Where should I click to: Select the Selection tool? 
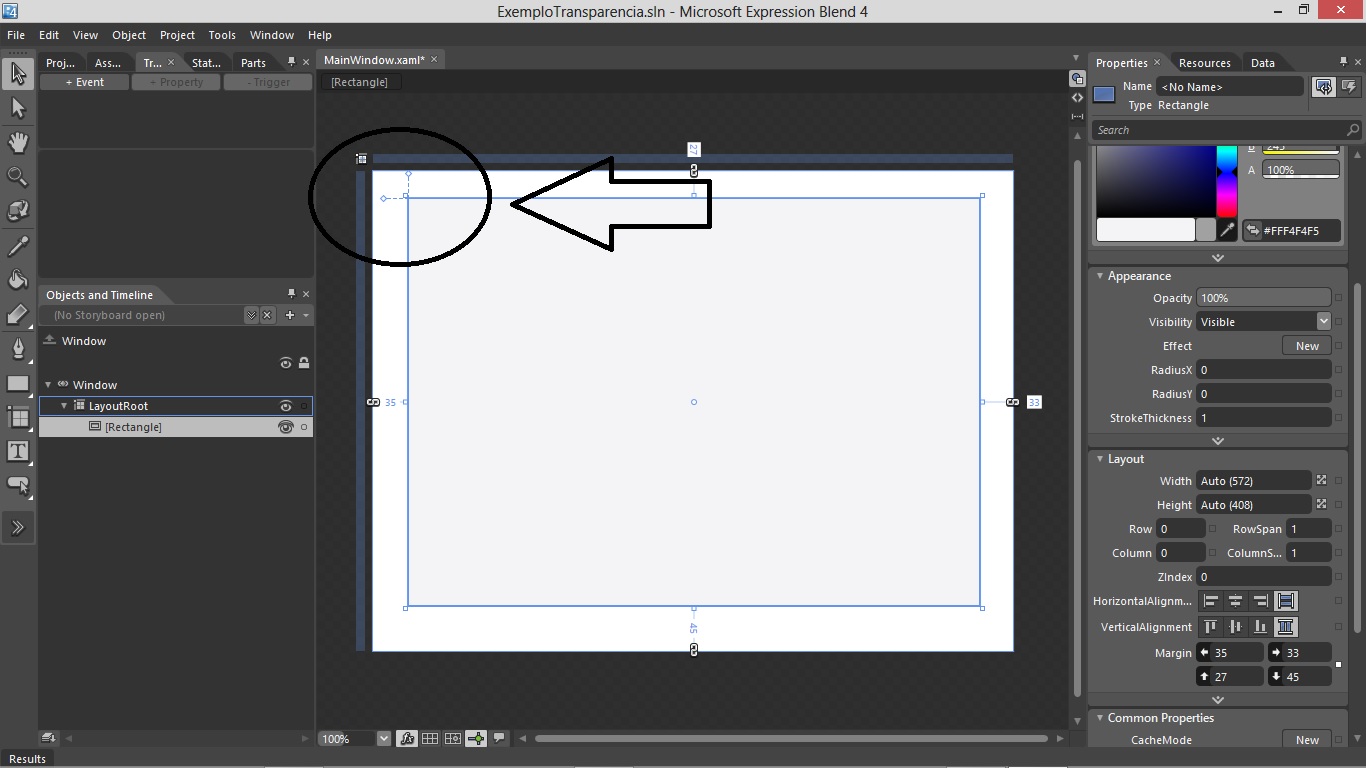(17, 73)
